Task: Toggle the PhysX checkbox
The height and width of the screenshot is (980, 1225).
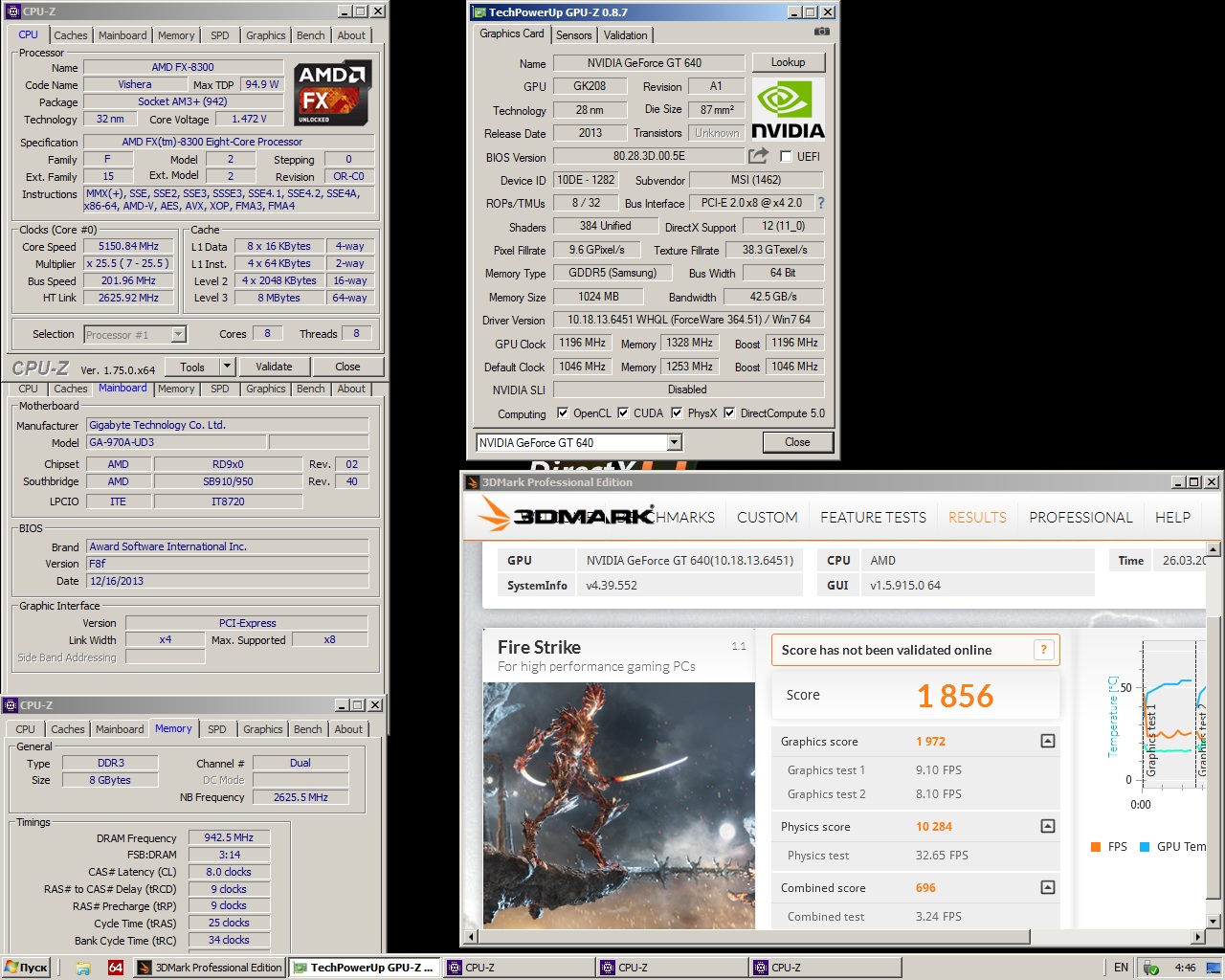Action: coord(677,413)
